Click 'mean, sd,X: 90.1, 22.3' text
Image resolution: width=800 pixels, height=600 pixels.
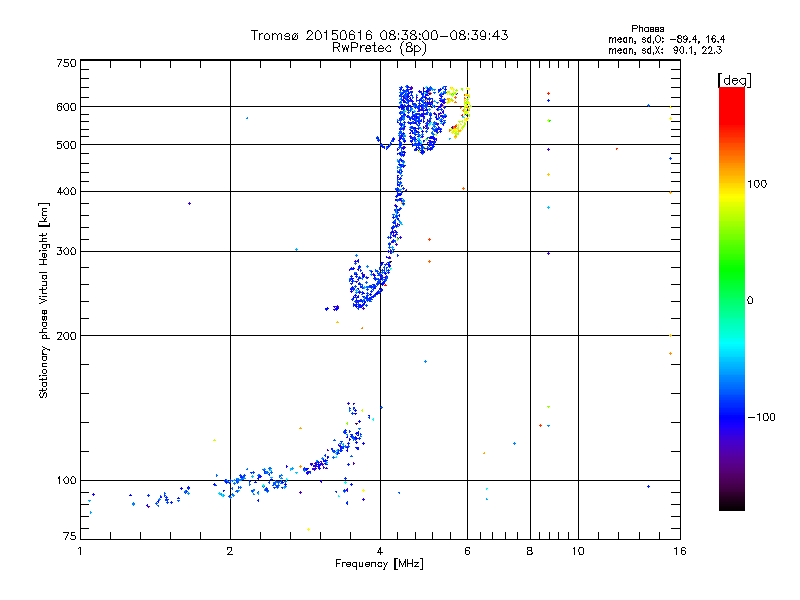coord(665,50)
